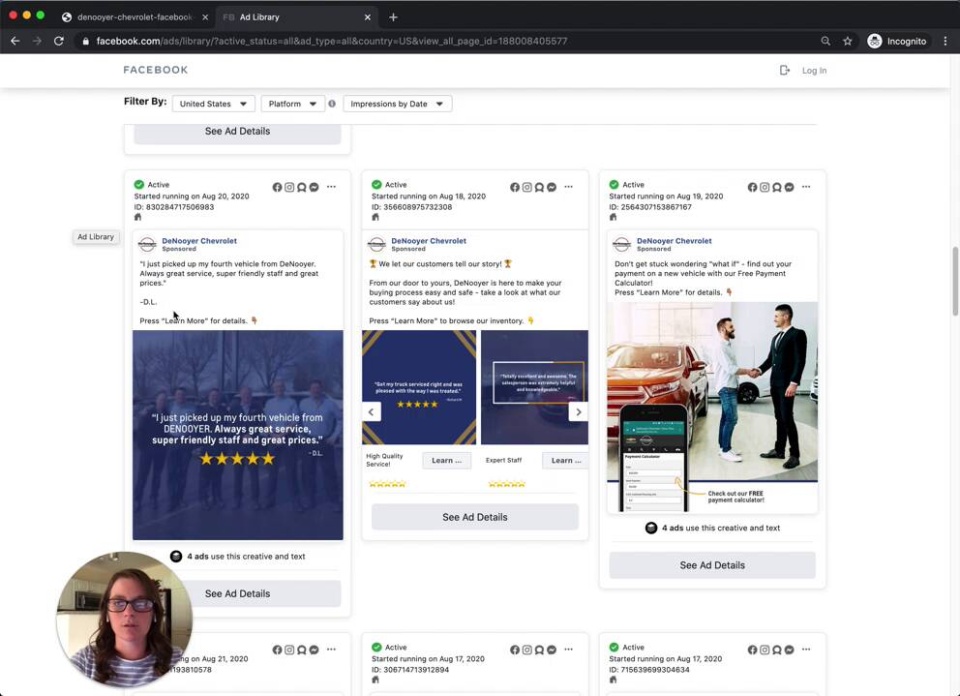The width and height of the screenshot is (960, 696).
Task: Open three-dot options on Aug 18 ad
Action: tap(568, 187)
